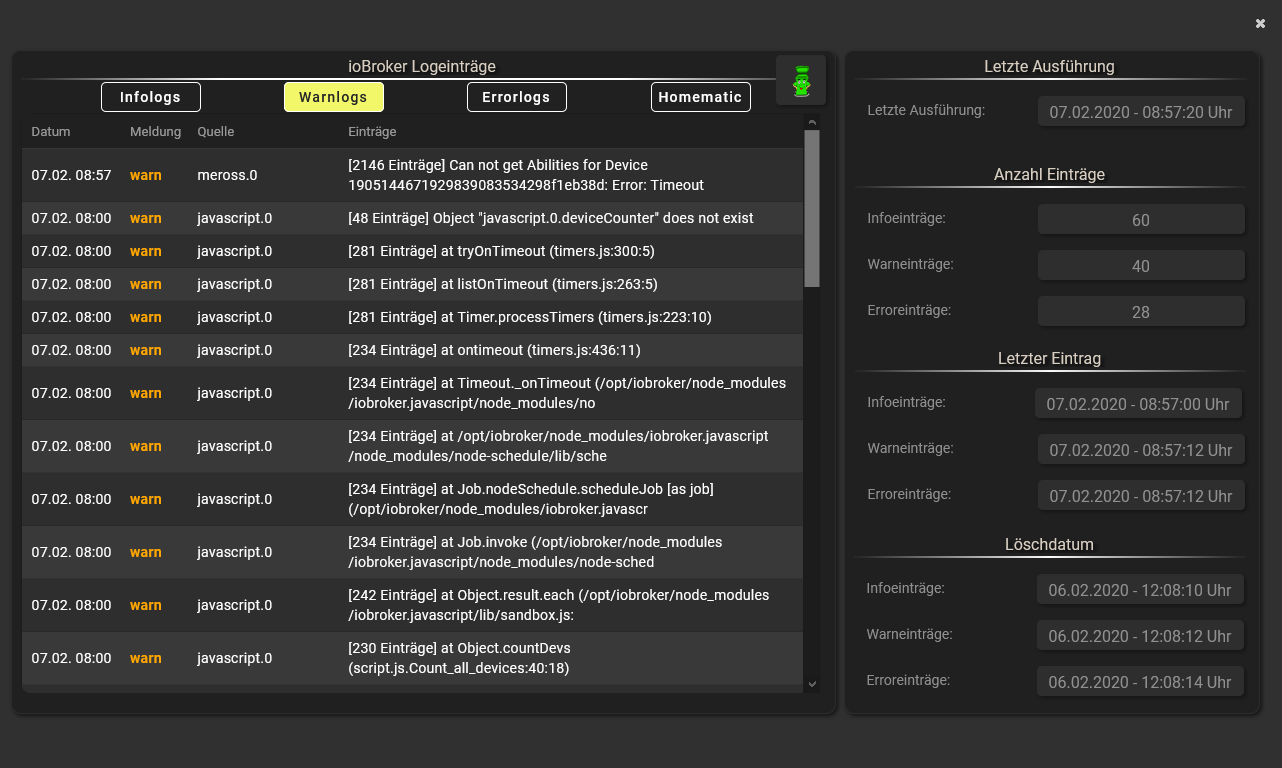The width and height of the screenshot is (1282, 768).
Task: Click the scrollbar up arrow
Action: [x=812, y=122]
